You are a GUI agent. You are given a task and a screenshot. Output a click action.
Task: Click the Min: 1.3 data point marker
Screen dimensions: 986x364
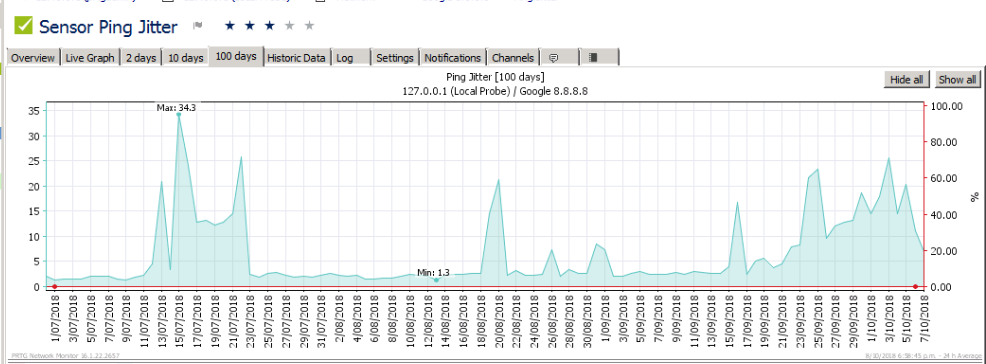[436, 280]
